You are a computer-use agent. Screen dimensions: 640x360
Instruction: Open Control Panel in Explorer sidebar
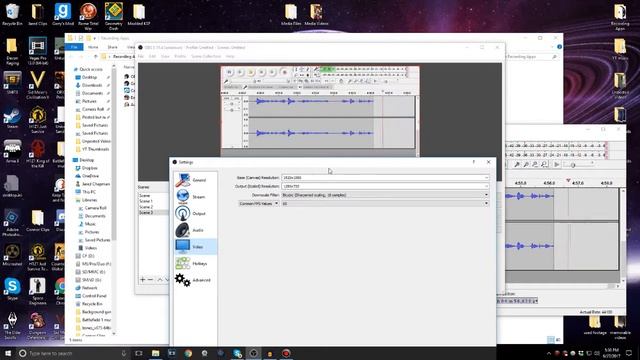point(91,296)
